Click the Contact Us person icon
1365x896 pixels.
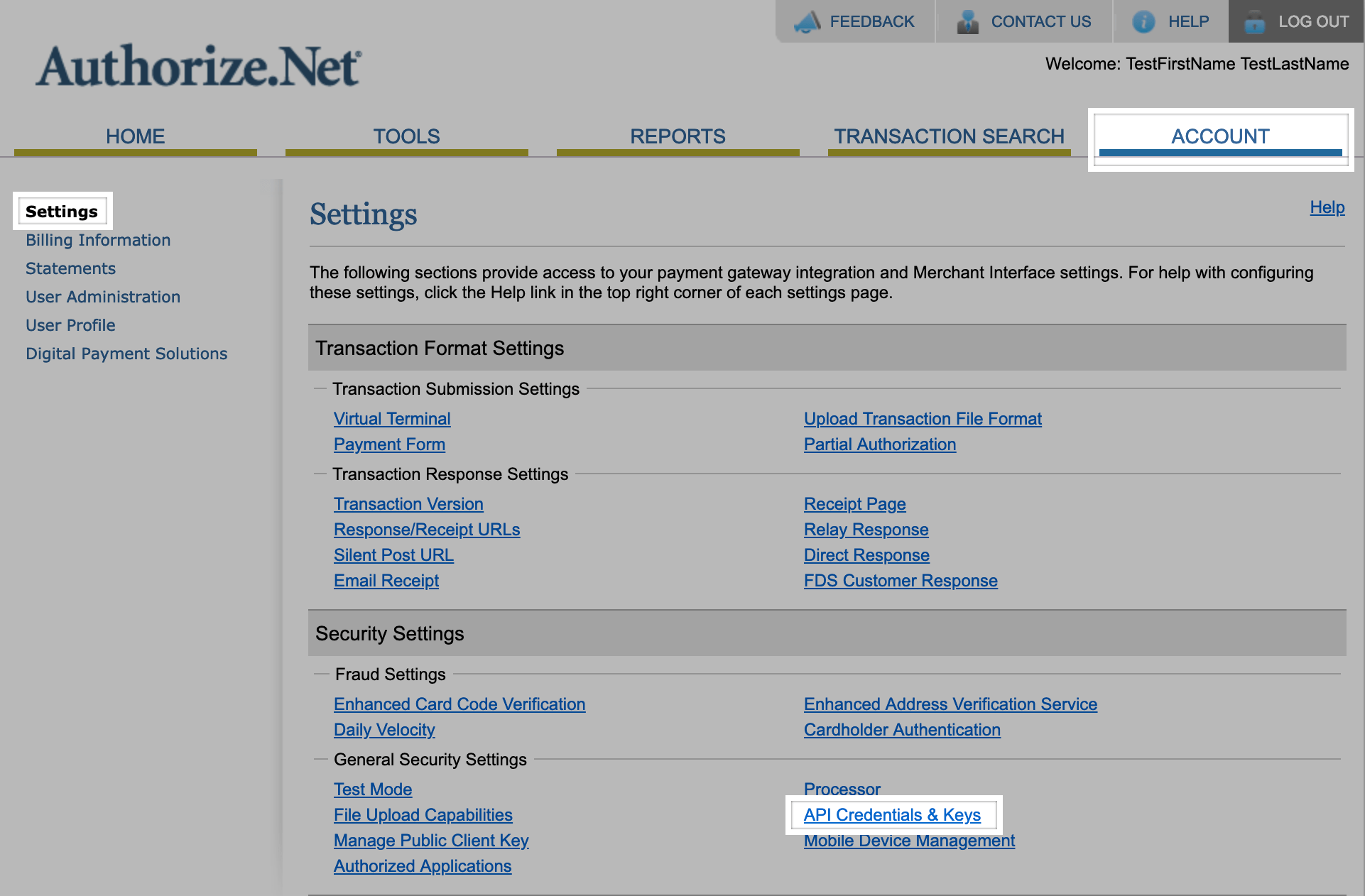[x=967, y=22]
